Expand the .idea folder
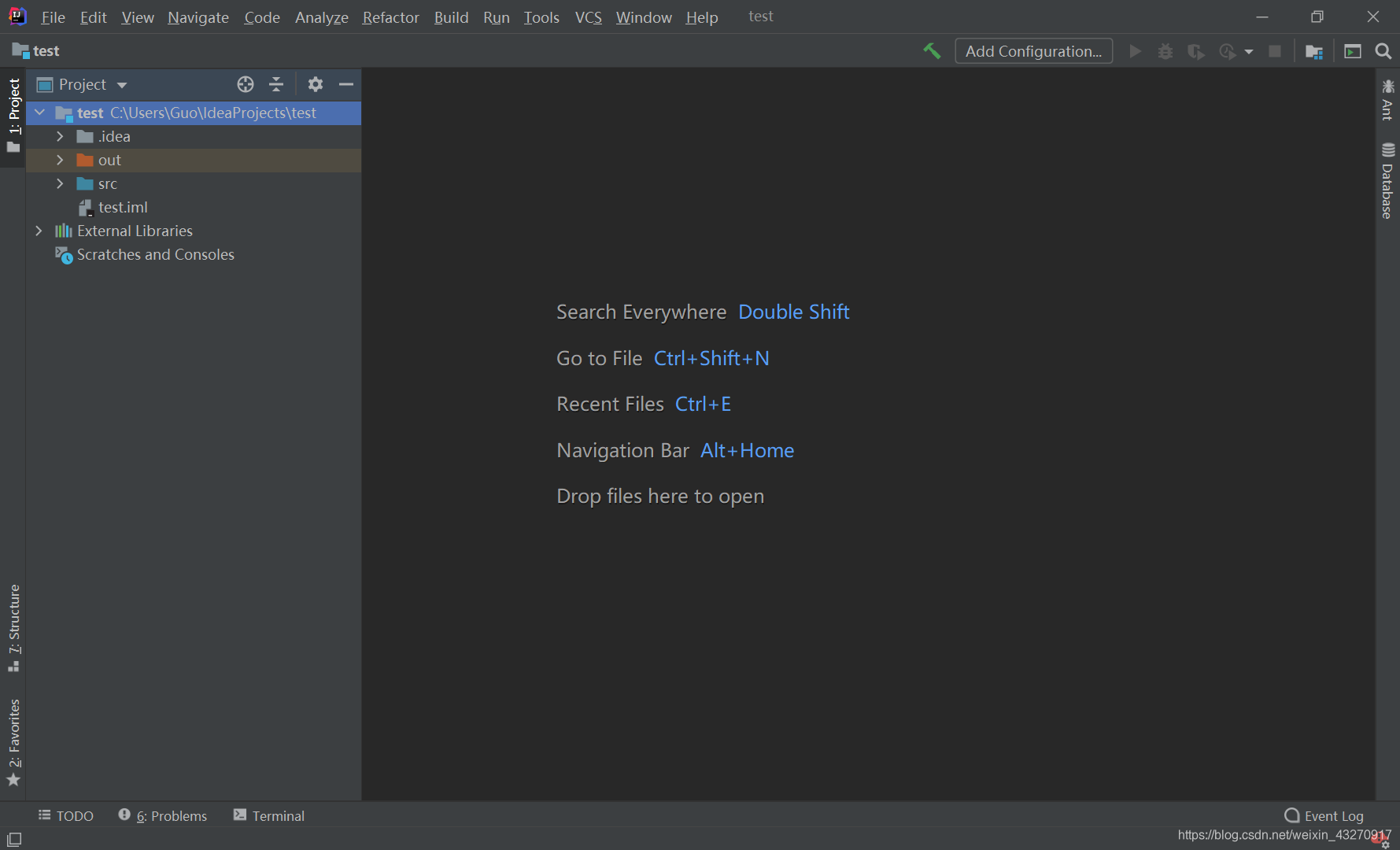 (60, 136)
